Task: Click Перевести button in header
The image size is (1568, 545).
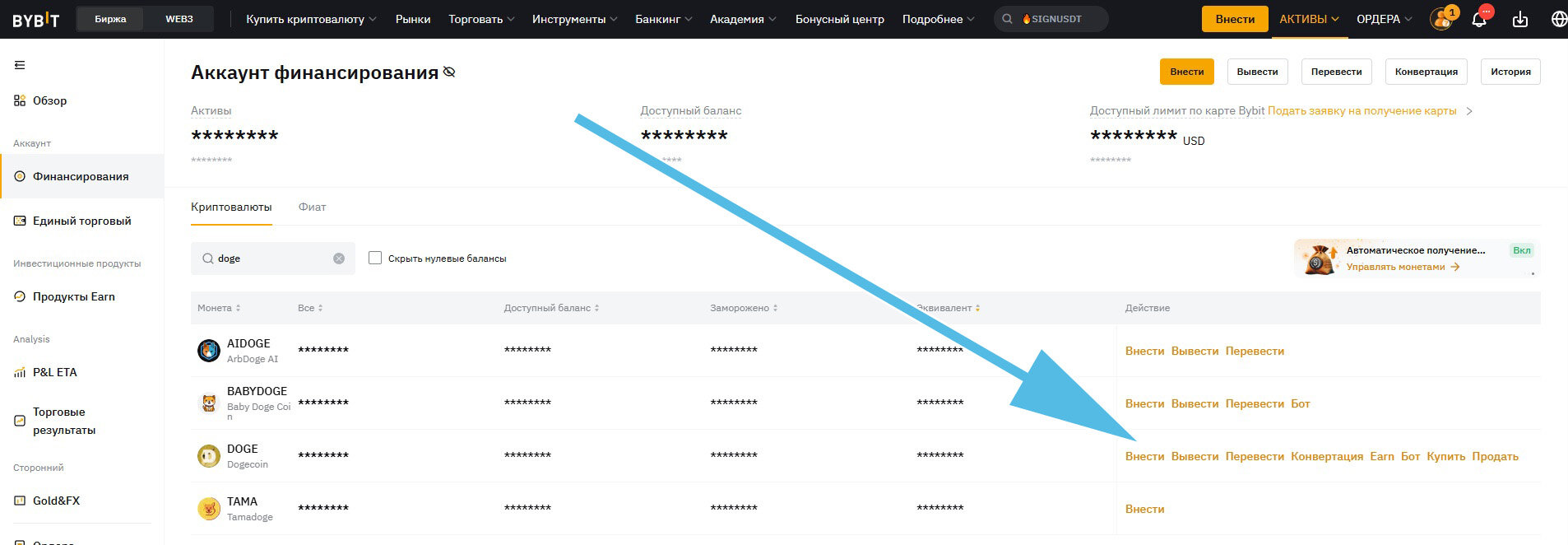Action: pos(1337,72)
